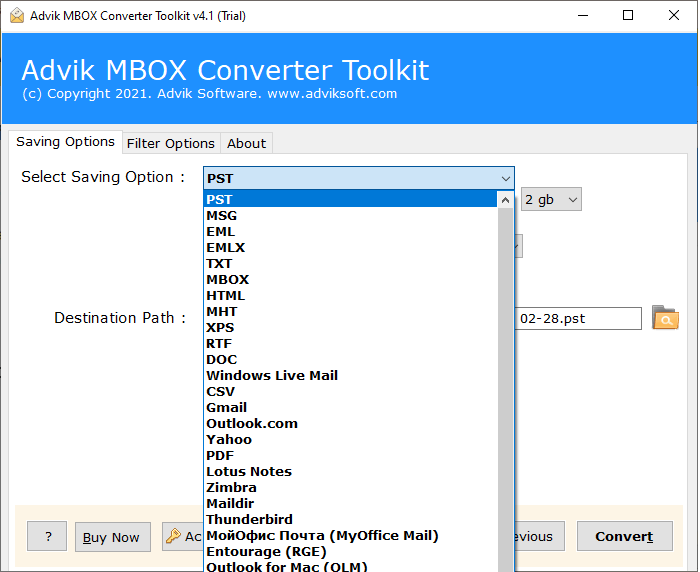Choose RTF from the list
This screenshot has height=572, width=700.
click(350, 343)
